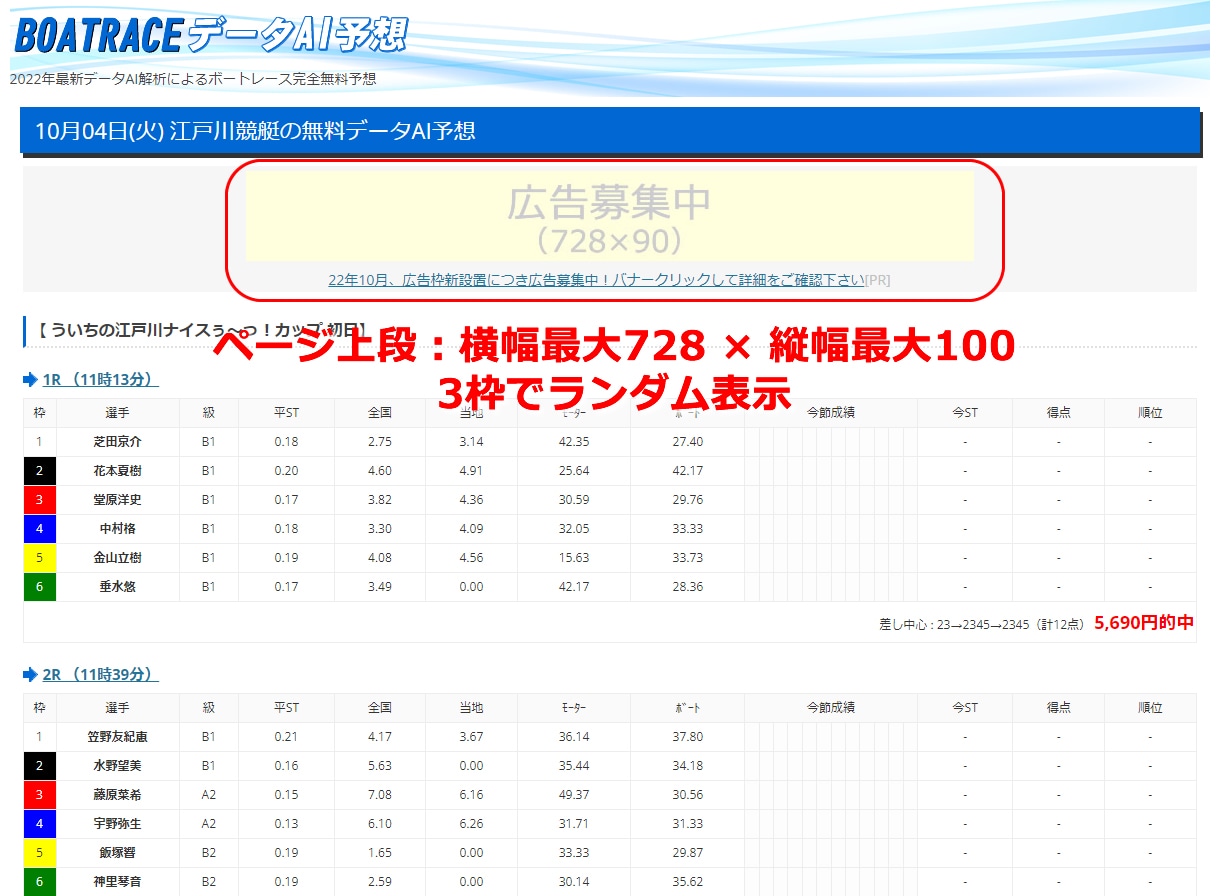Viewport: 1220px width, 896px height.
Task: Select racer 宇野弥生 in race 2R
Action: [117, 823]
